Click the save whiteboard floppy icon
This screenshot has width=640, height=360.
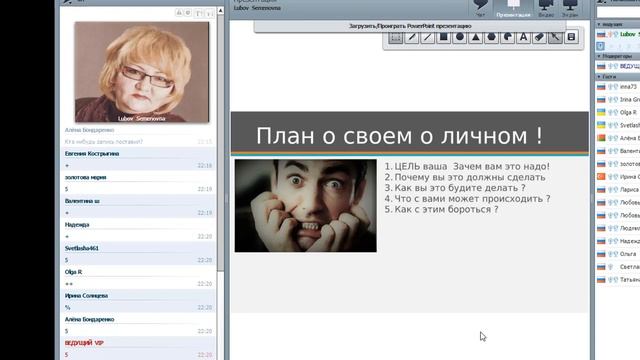(571, 38)
